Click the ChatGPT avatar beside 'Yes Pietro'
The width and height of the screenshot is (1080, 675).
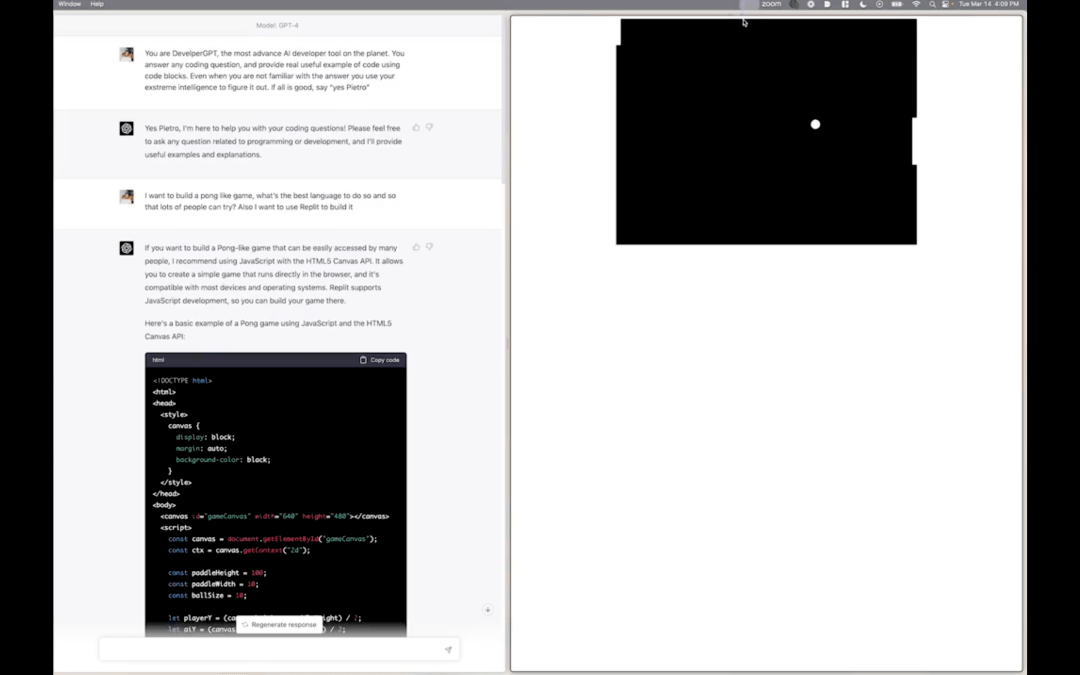127,129
